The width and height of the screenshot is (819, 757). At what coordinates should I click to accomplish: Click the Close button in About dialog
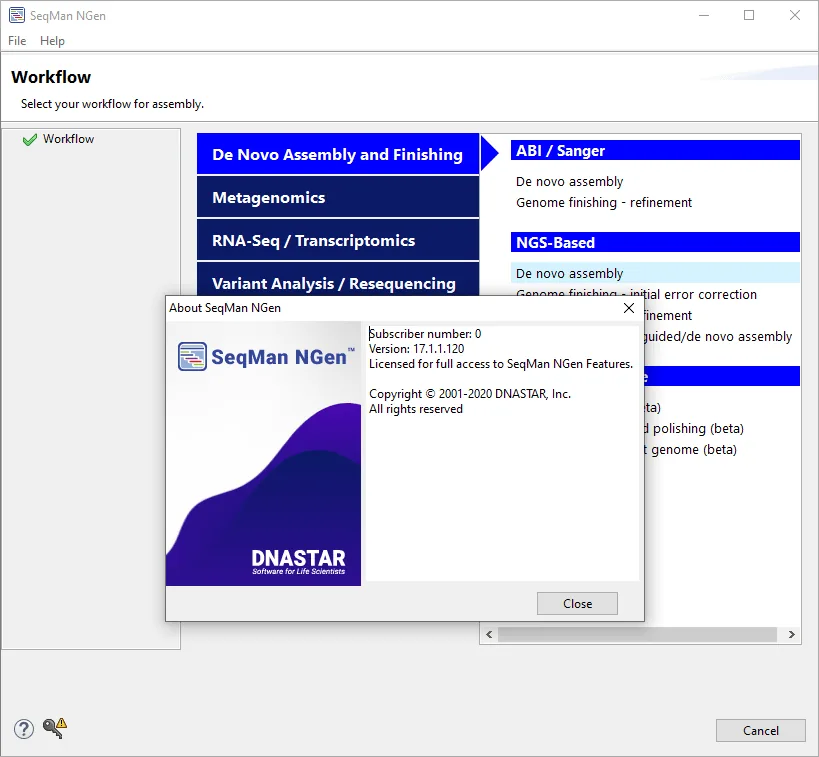coord(577,603)
